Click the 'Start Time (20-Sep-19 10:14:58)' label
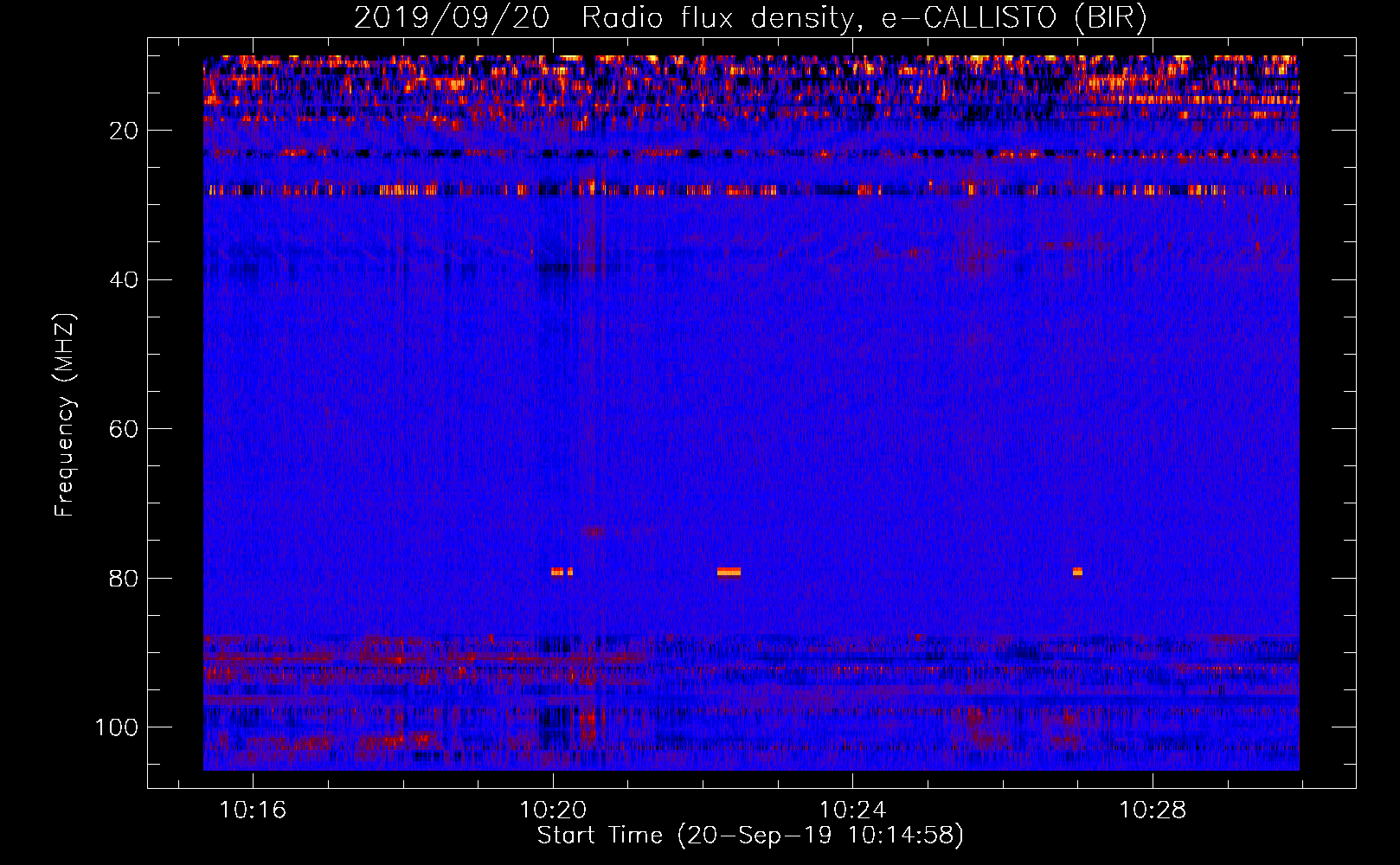The width and height of the screenshot is (1400, 865). pos(750,836)
